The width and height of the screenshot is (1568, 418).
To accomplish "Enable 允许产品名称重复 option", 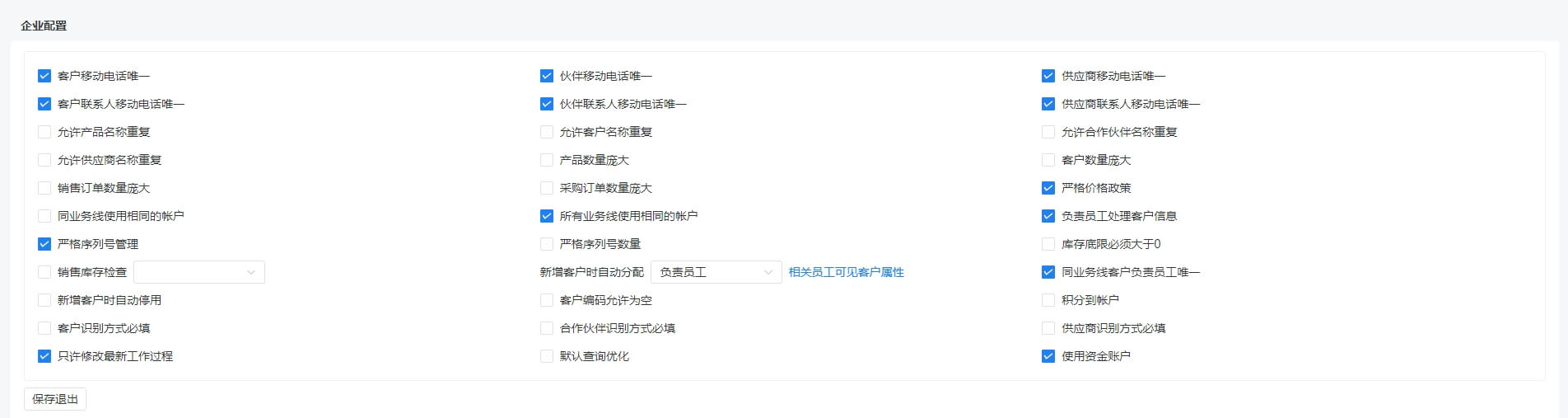I will 44,132.
